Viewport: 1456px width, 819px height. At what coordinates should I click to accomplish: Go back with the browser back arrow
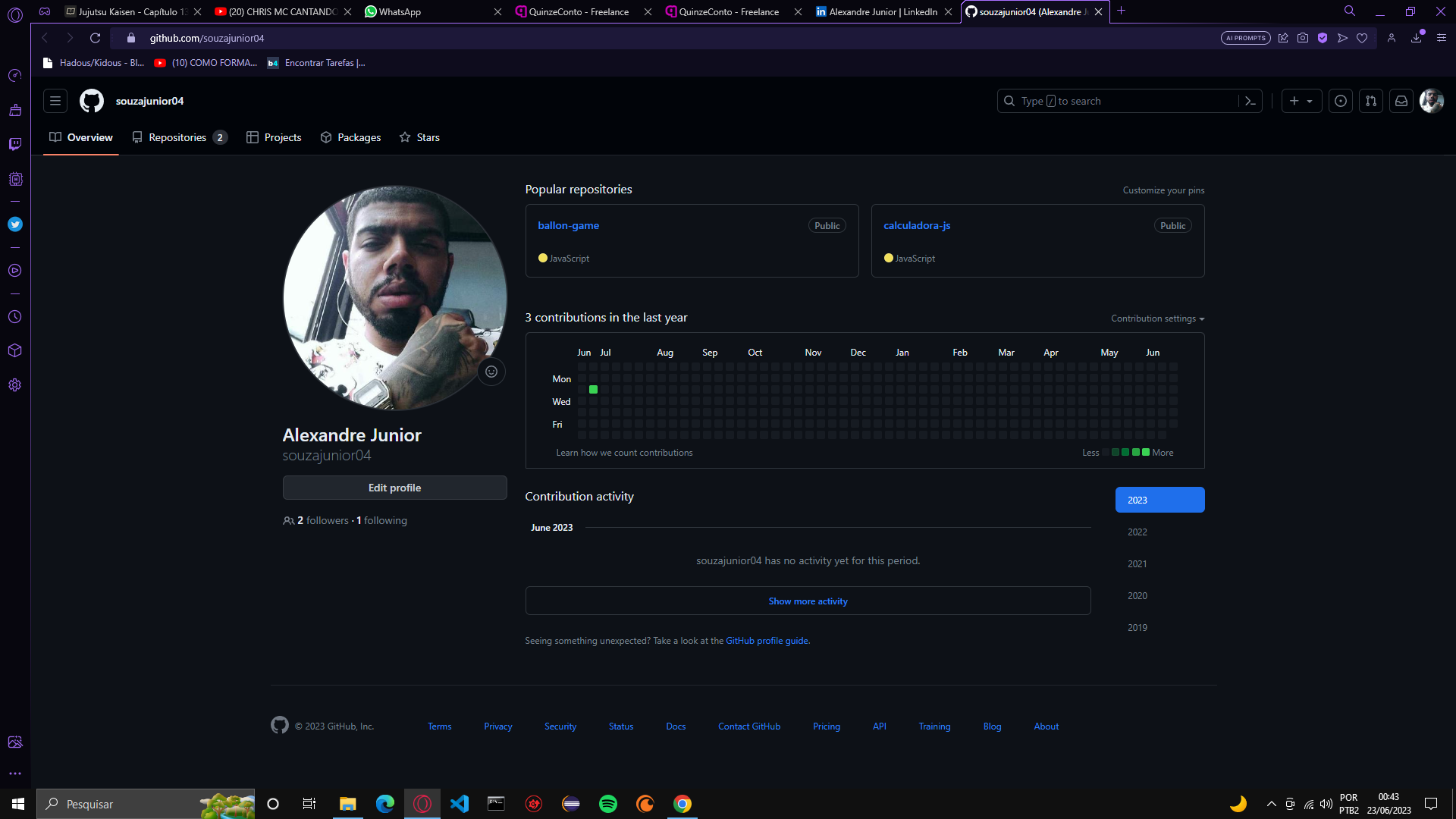(x=45, y=38)
